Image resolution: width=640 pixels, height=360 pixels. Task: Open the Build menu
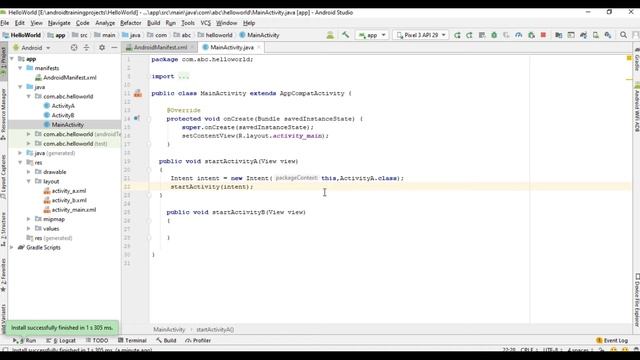[153, 23]
